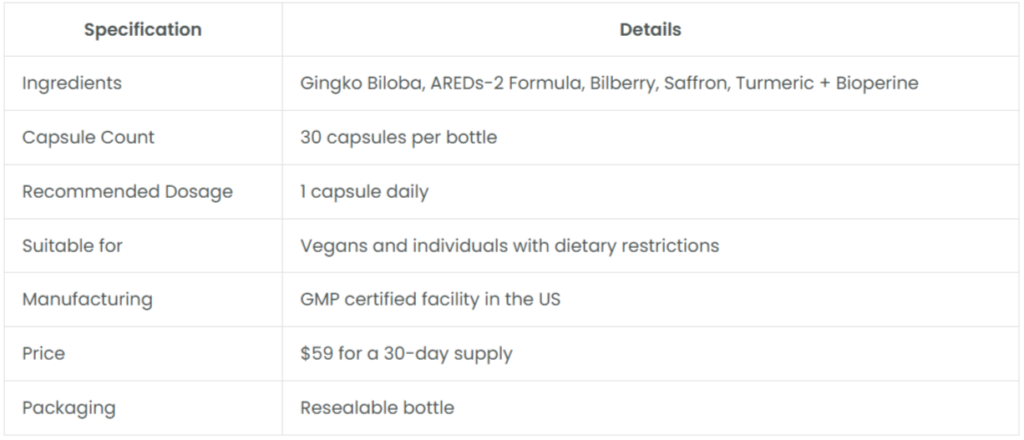This screenshot has height=440, width=1024.
Task: Click the 1 capsule daily cell
Action: (x=364, y=192)
